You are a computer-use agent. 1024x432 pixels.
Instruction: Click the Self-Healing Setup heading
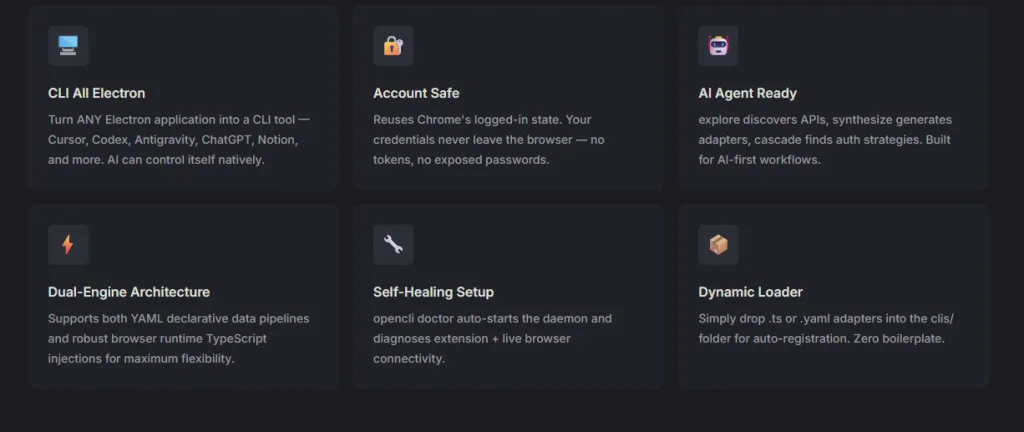tap(433, 292)
